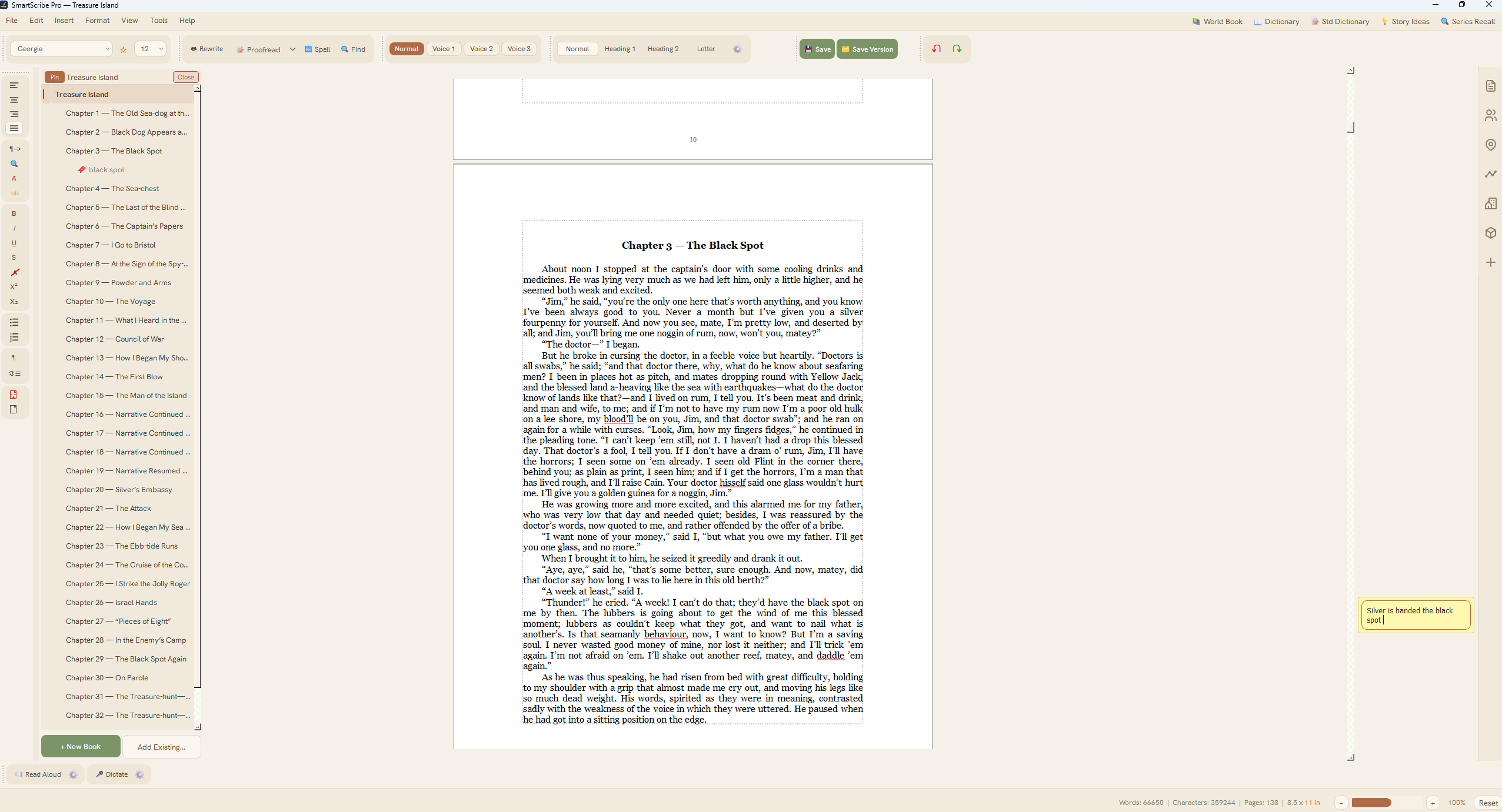Insert a bulleted list
This screenshot has height=812, width=1502.
(14, 322)
